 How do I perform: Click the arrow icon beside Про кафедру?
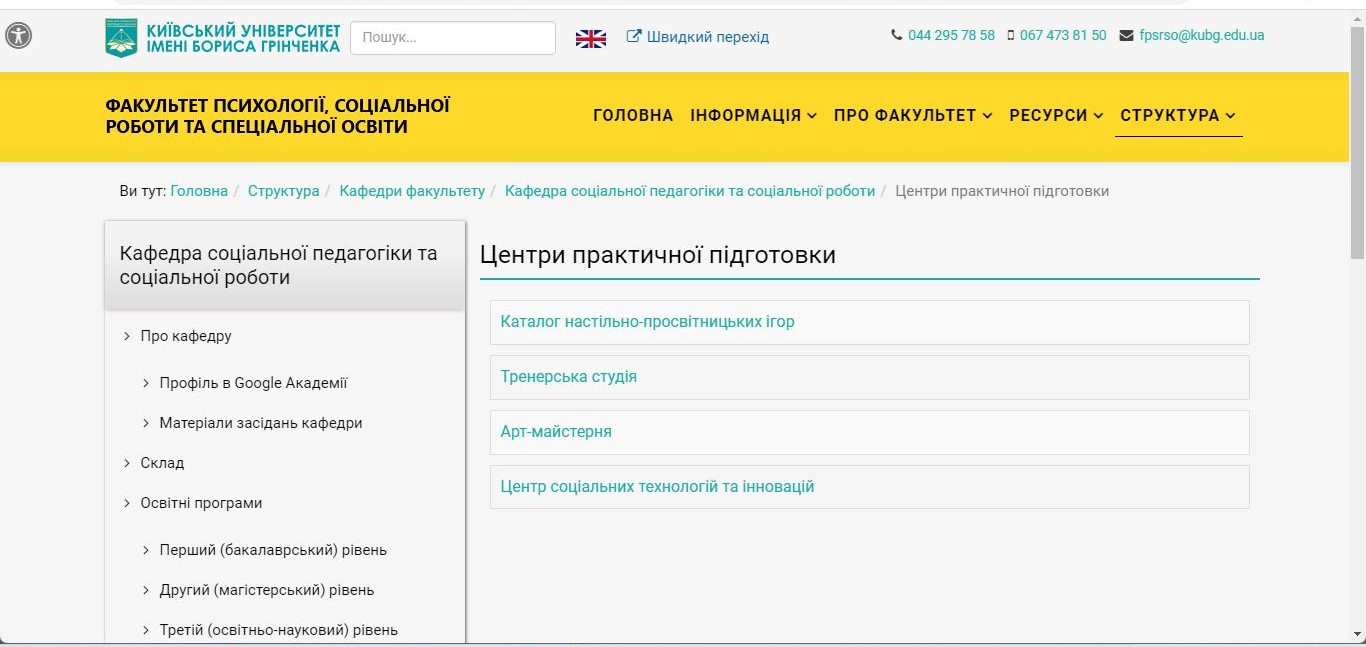(x=127, y=336)
